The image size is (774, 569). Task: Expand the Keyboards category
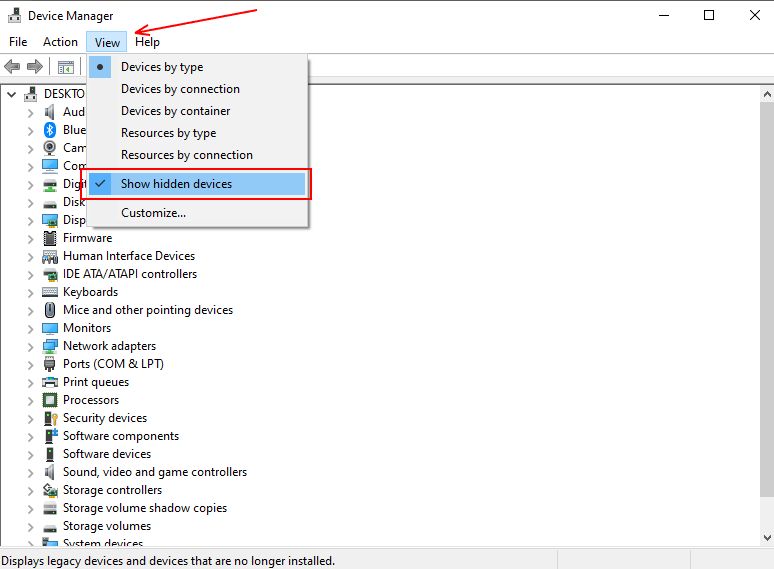click(x=31, y=293)
